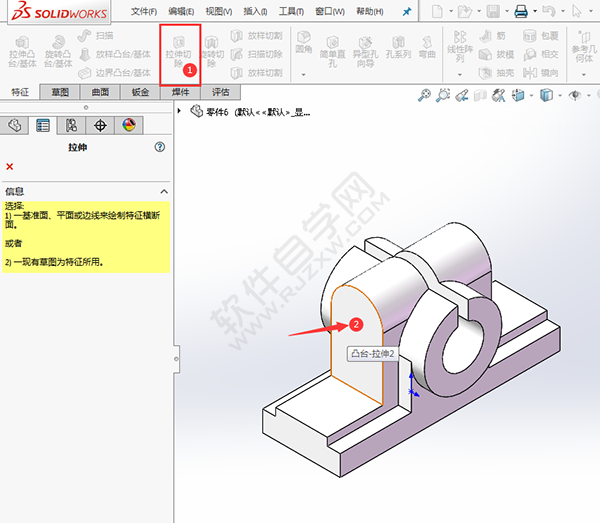Choose the 镜向 mirror tool
The width and height of the screenshot is (600, 523).
[x=541, y=73]
